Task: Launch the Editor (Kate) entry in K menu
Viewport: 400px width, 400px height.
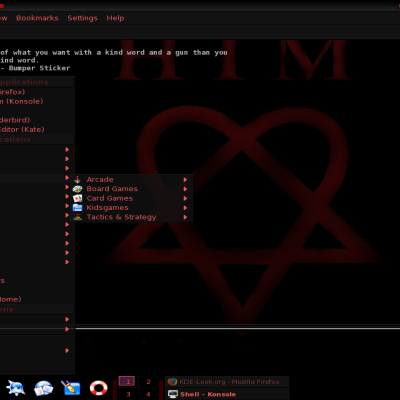Action: (37, 129)
